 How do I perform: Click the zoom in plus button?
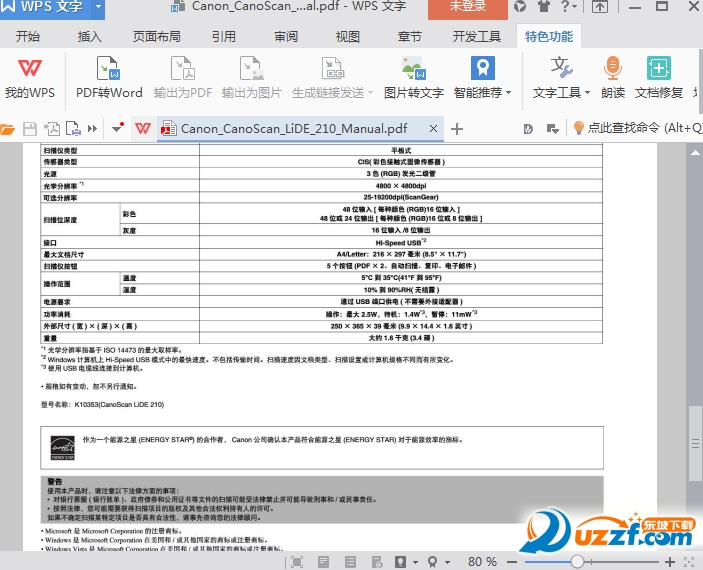pyautogui.click(x=670, y=562)
